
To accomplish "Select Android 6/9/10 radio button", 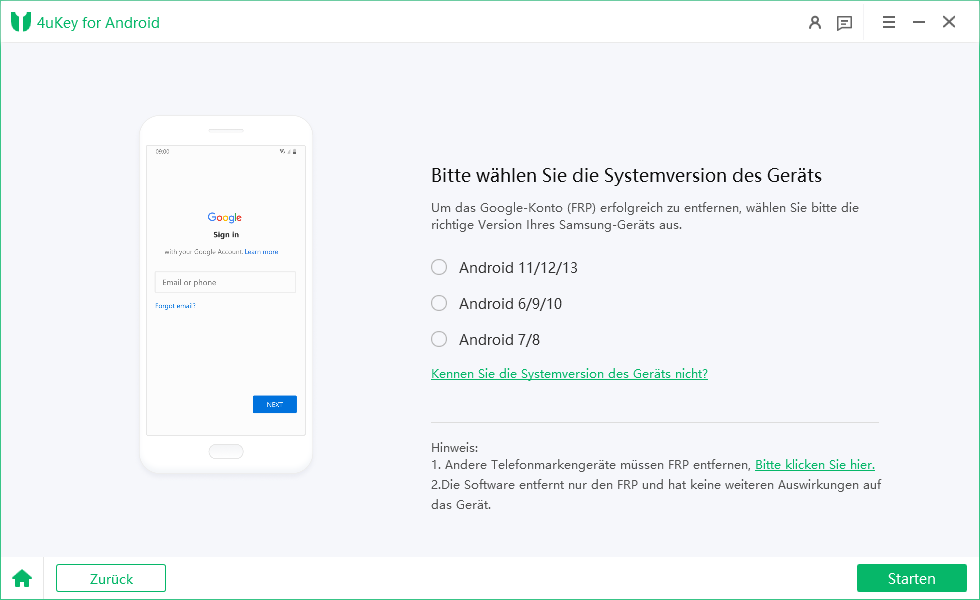I will (x=439, y=303).
